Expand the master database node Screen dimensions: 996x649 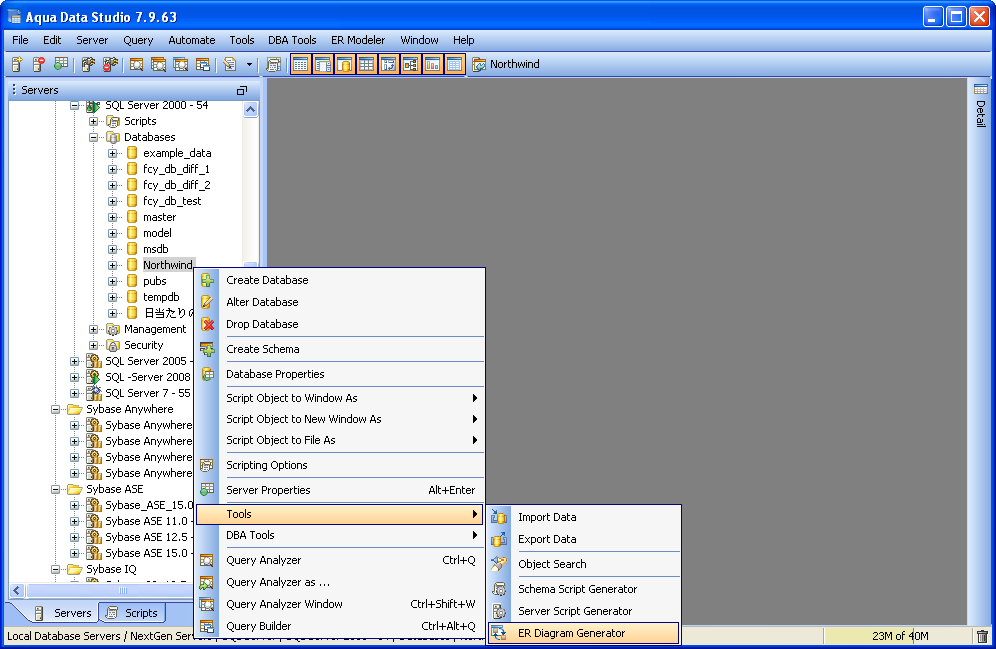[x=112, y=217]
